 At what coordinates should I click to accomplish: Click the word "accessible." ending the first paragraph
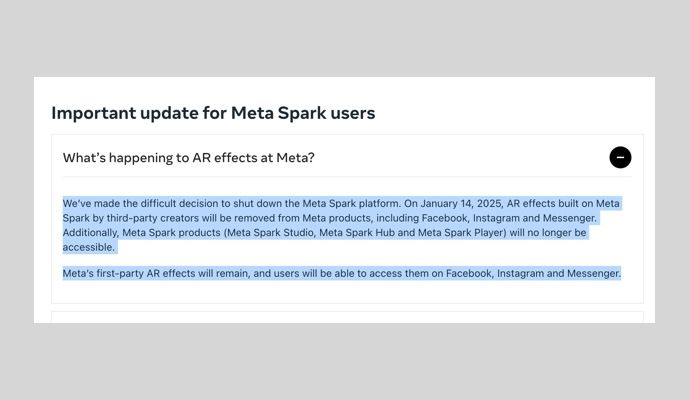pyautogui.click(x=88, y=247)
